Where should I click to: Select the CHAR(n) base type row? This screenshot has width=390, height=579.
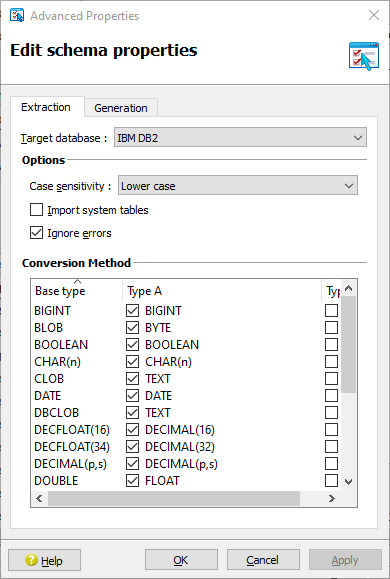pyautogui.click(x=57, y=362)
